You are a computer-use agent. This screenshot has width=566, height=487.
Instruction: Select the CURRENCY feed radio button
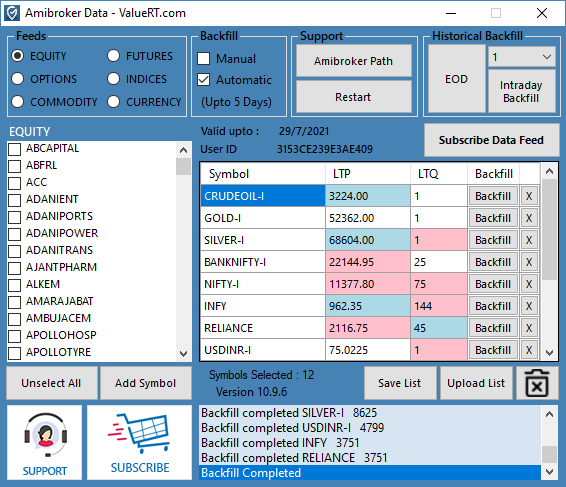pos(113,102)
